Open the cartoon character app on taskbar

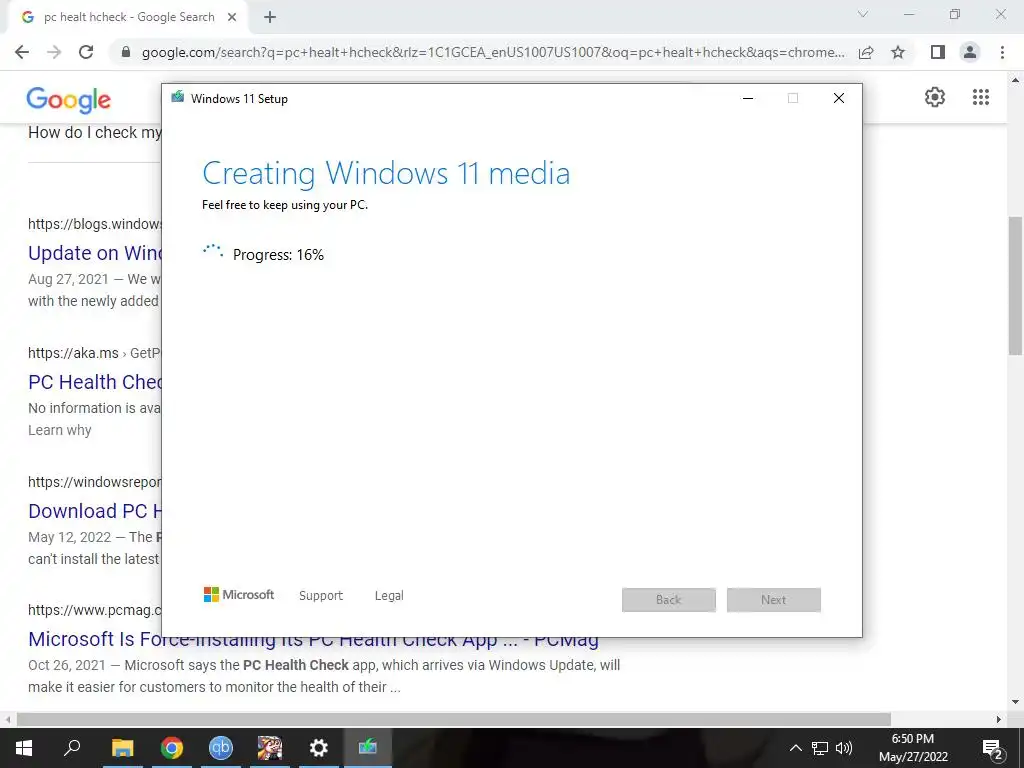pyautogui.click(x=270, y=748)
